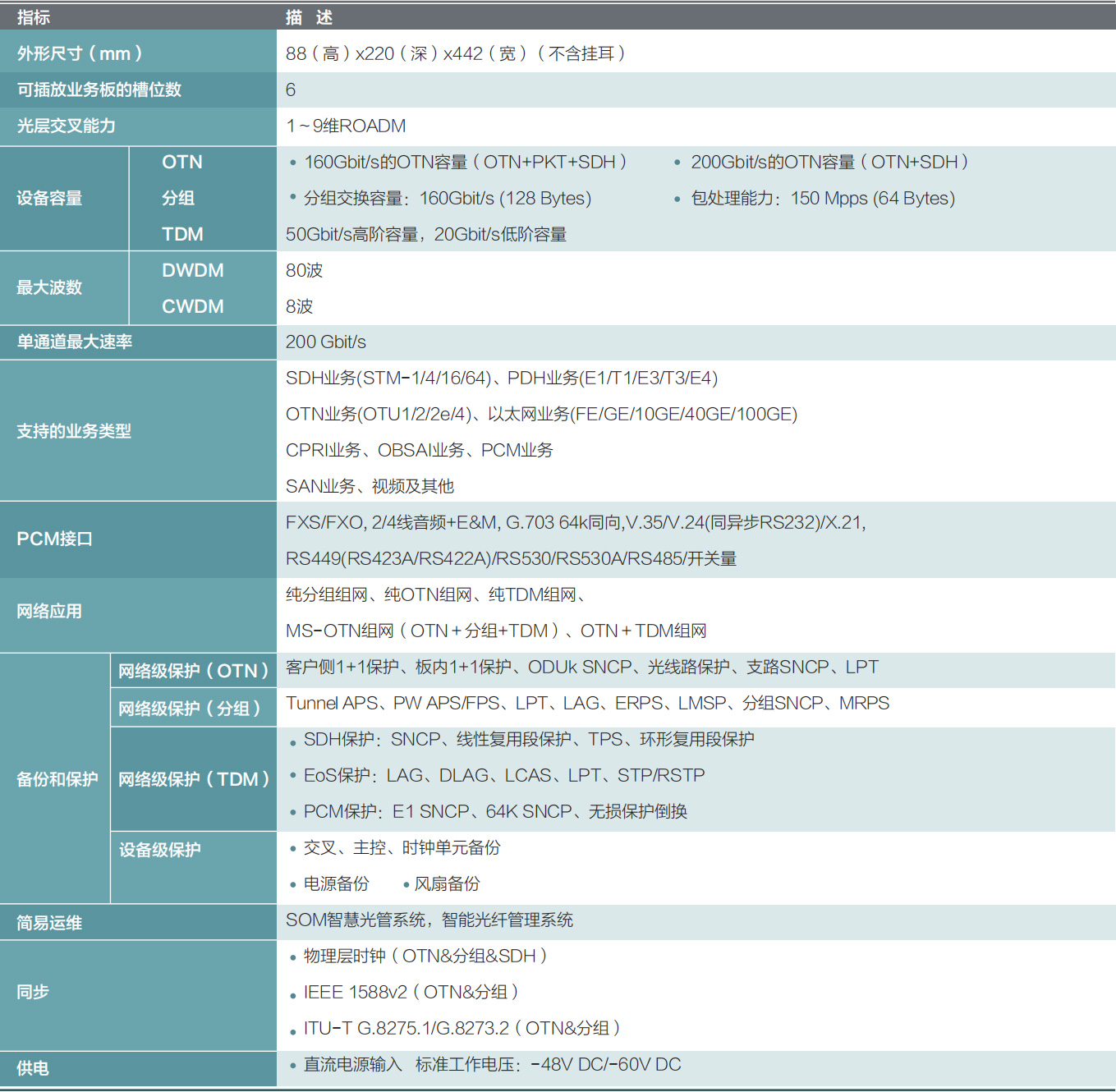Click the 8波 CWDM value
Screen dimensions: 1116x1092
click(x=300, y=306)
